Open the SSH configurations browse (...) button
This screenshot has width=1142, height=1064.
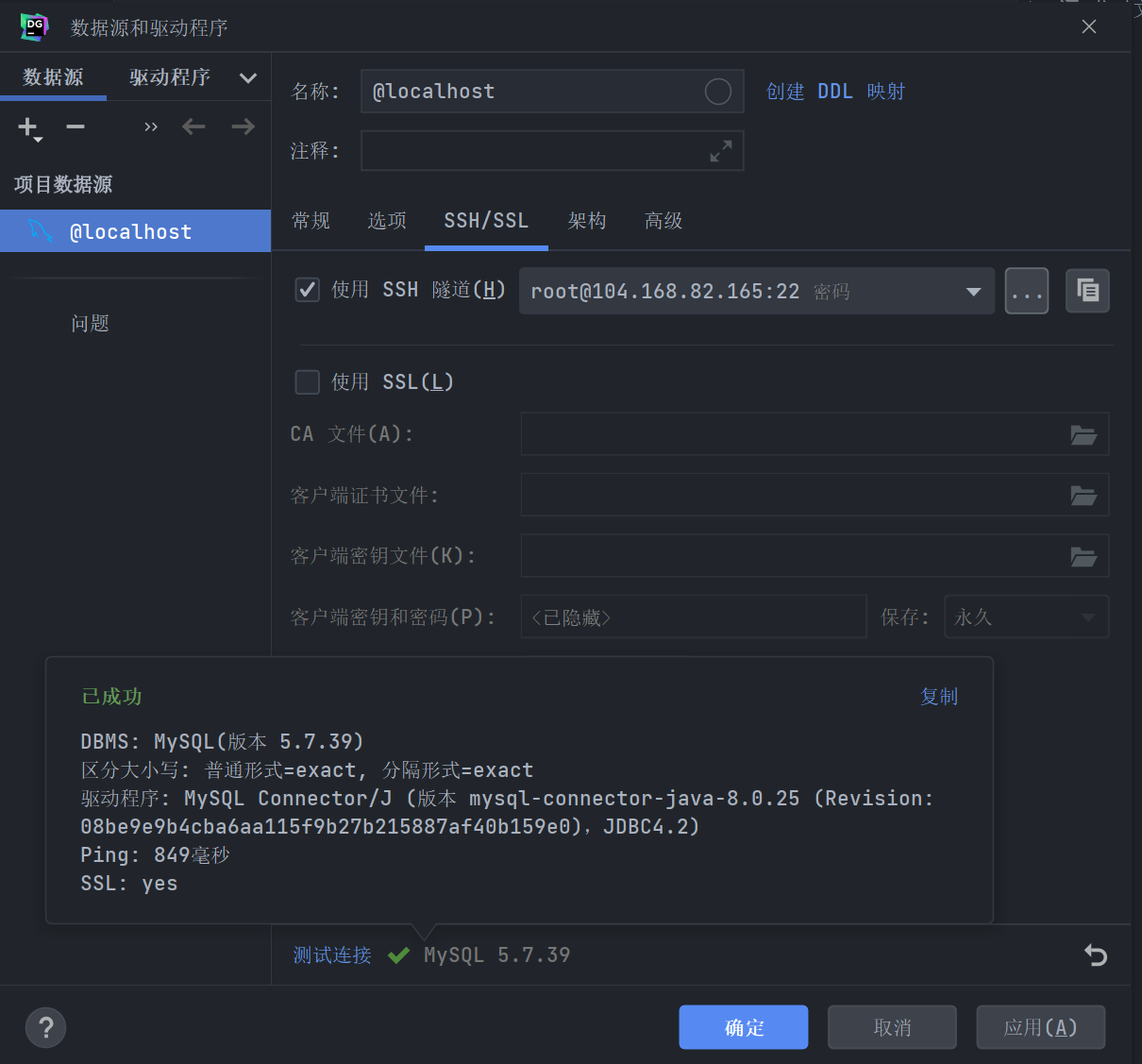pyautogui.click(x=1027, y=291)
